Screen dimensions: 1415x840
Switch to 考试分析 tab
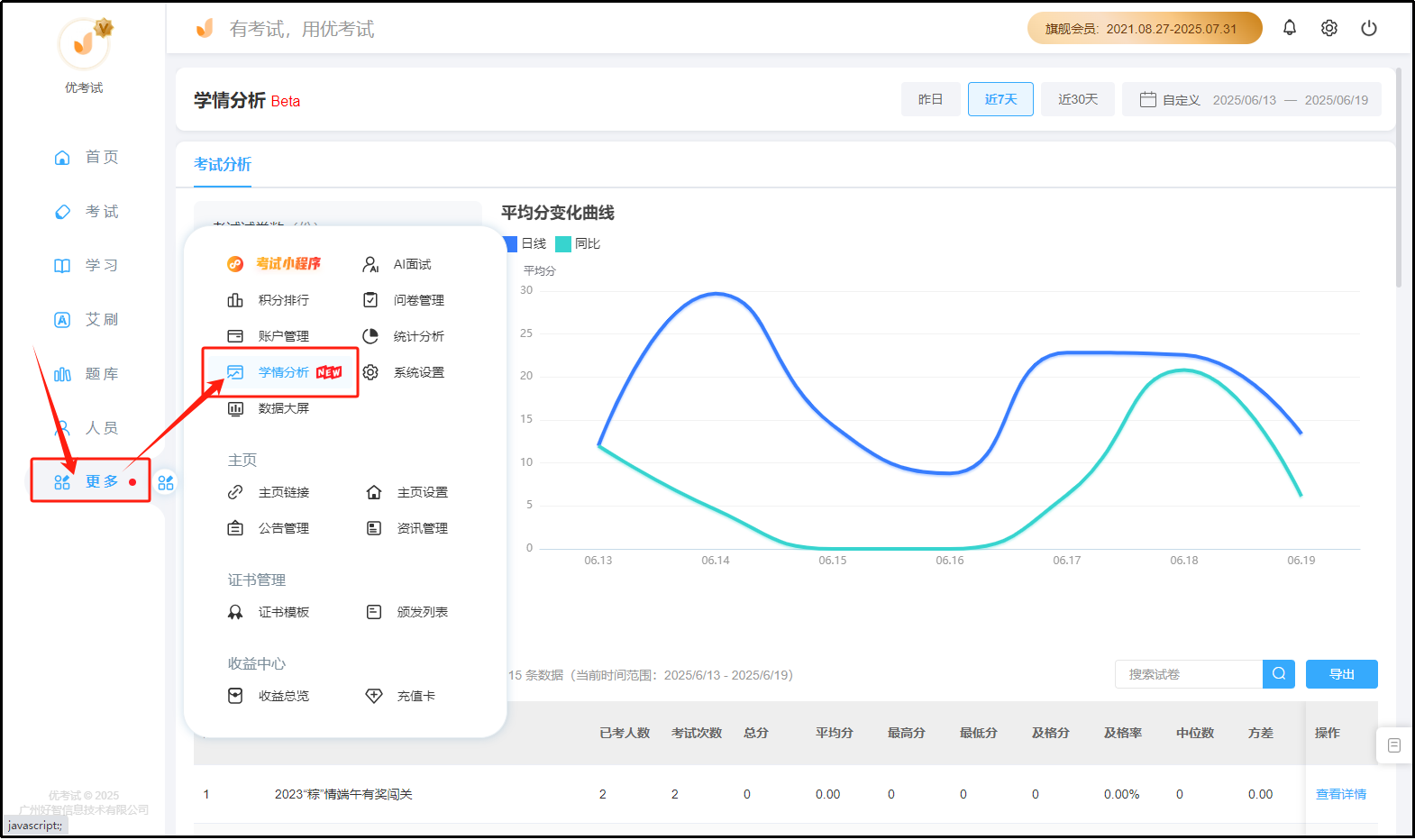point(223,164)
